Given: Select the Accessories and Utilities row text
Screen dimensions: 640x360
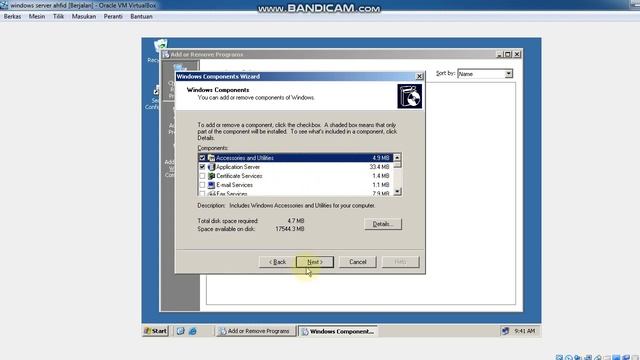Looking at the screenshot, I should [x=245, y=158].
